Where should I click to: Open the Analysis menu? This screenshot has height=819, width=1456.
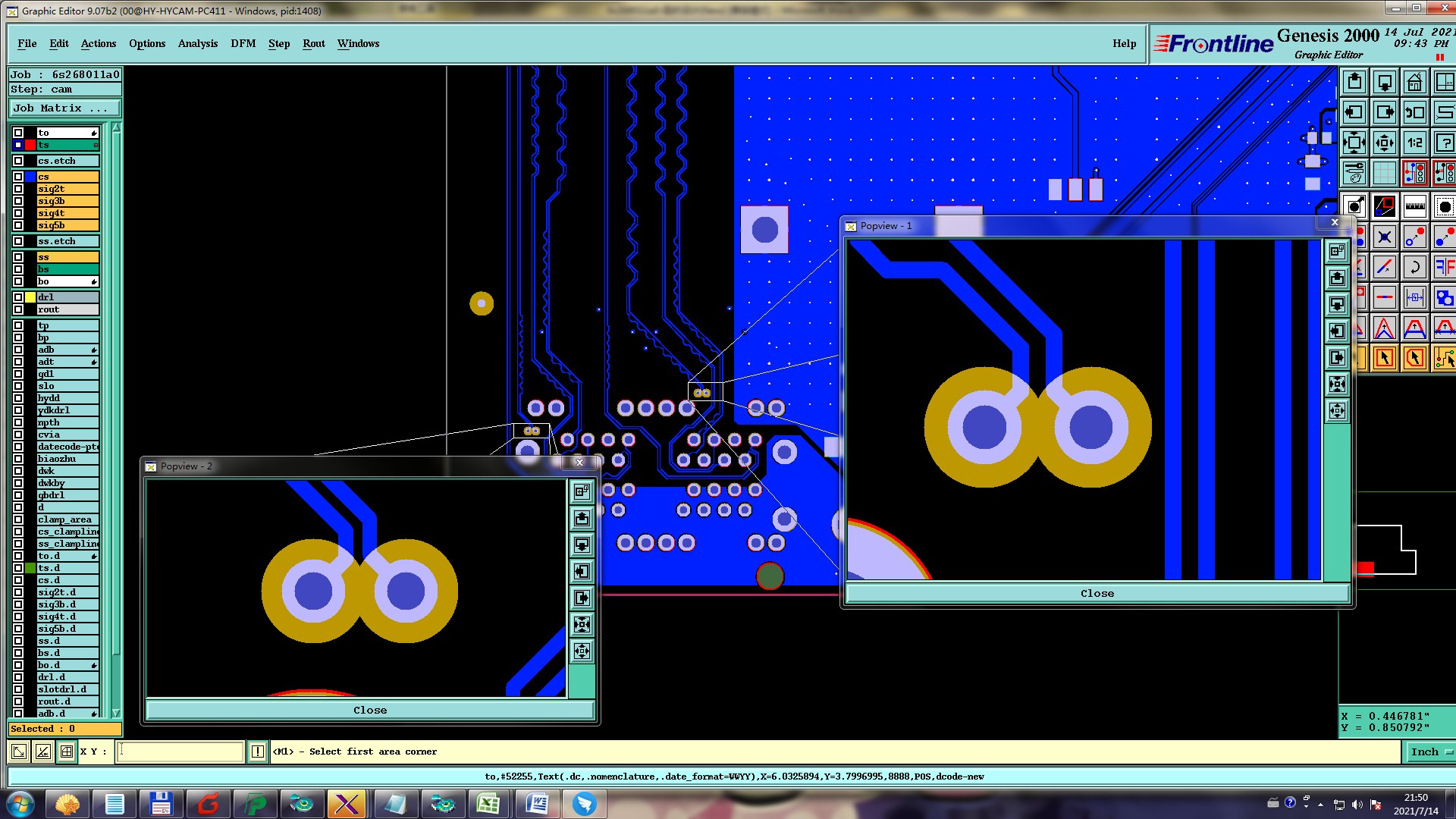click(198, 43)
